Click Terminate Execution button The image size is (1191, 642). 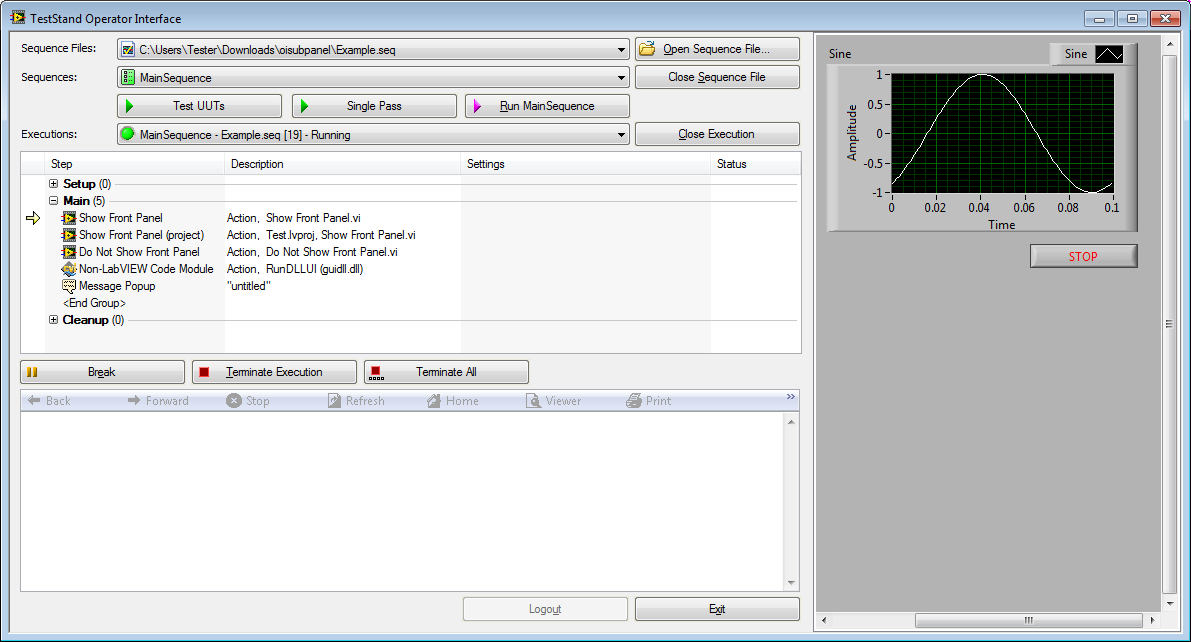[274, 372]
